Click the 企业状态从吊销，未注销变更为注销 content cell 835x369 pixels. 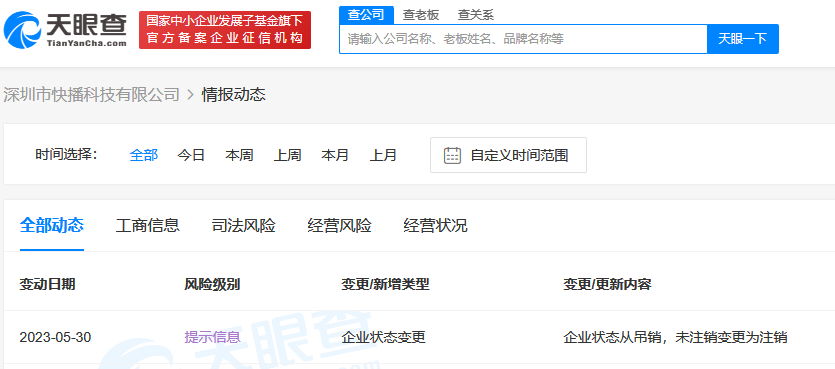(675, 337)
